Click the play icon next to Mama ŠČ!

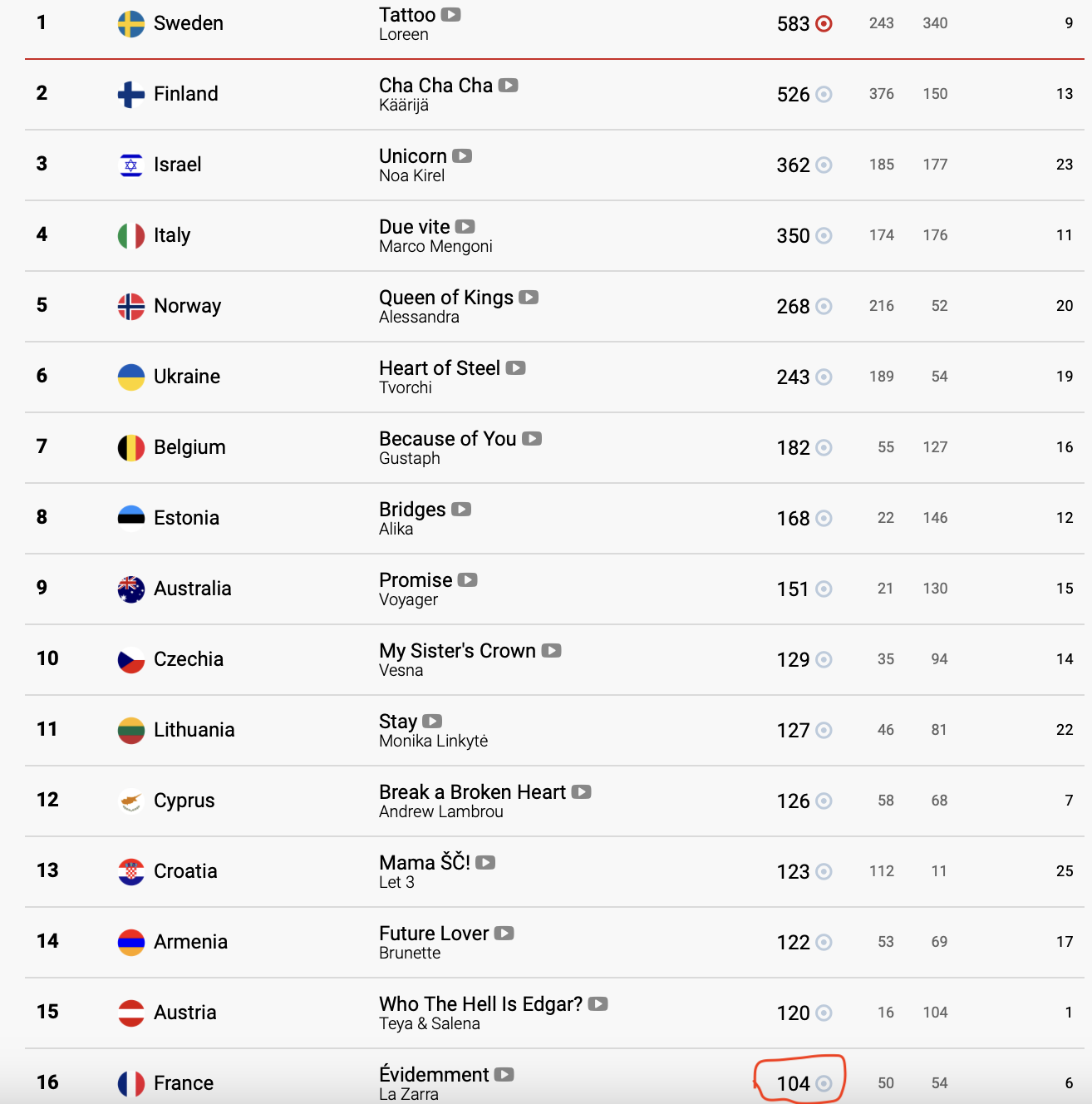click(485, 863)
